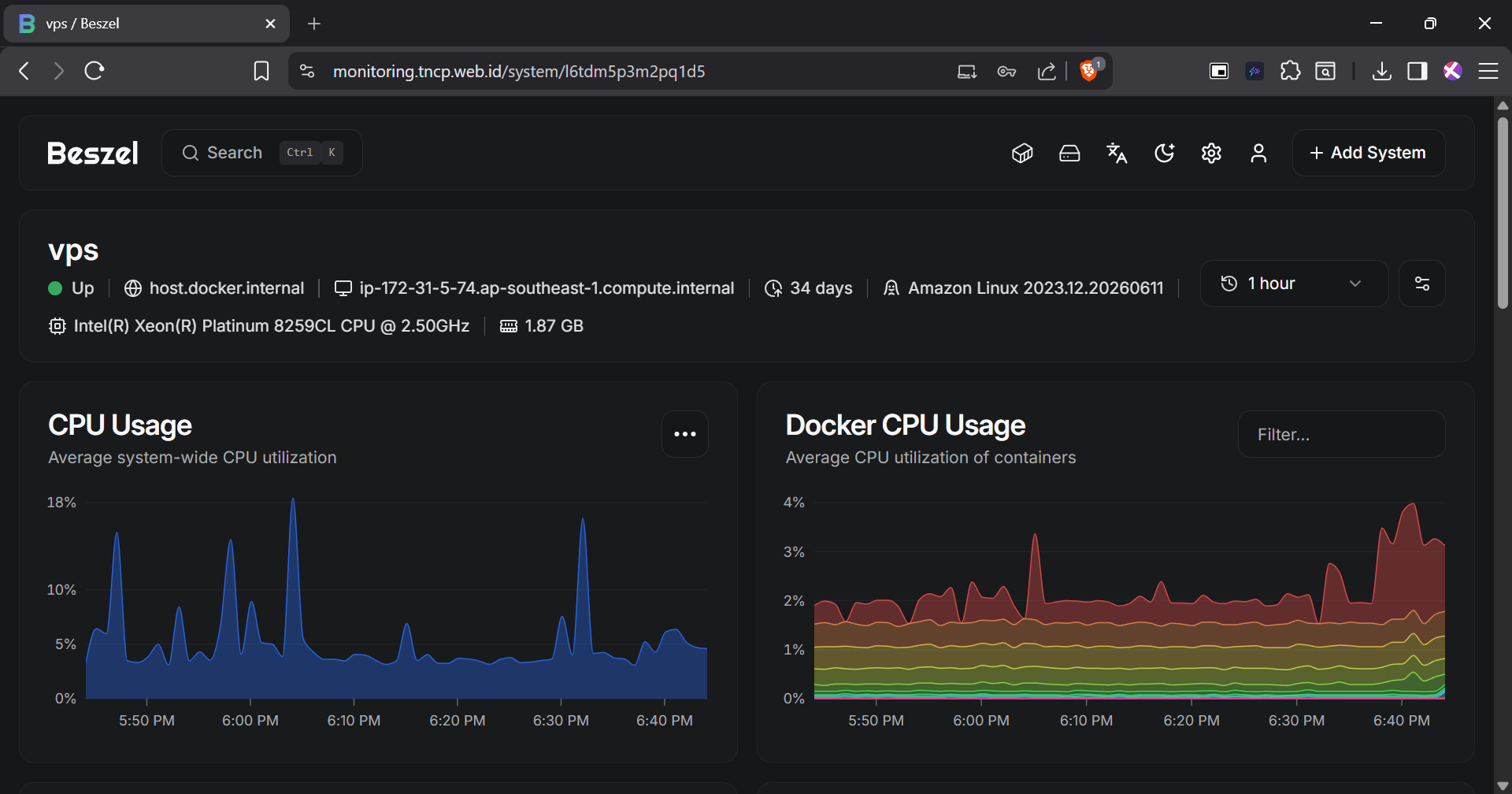The image size is (1512, 794).
Task: Click the 34 days uptime text
Action: point(821,288)
